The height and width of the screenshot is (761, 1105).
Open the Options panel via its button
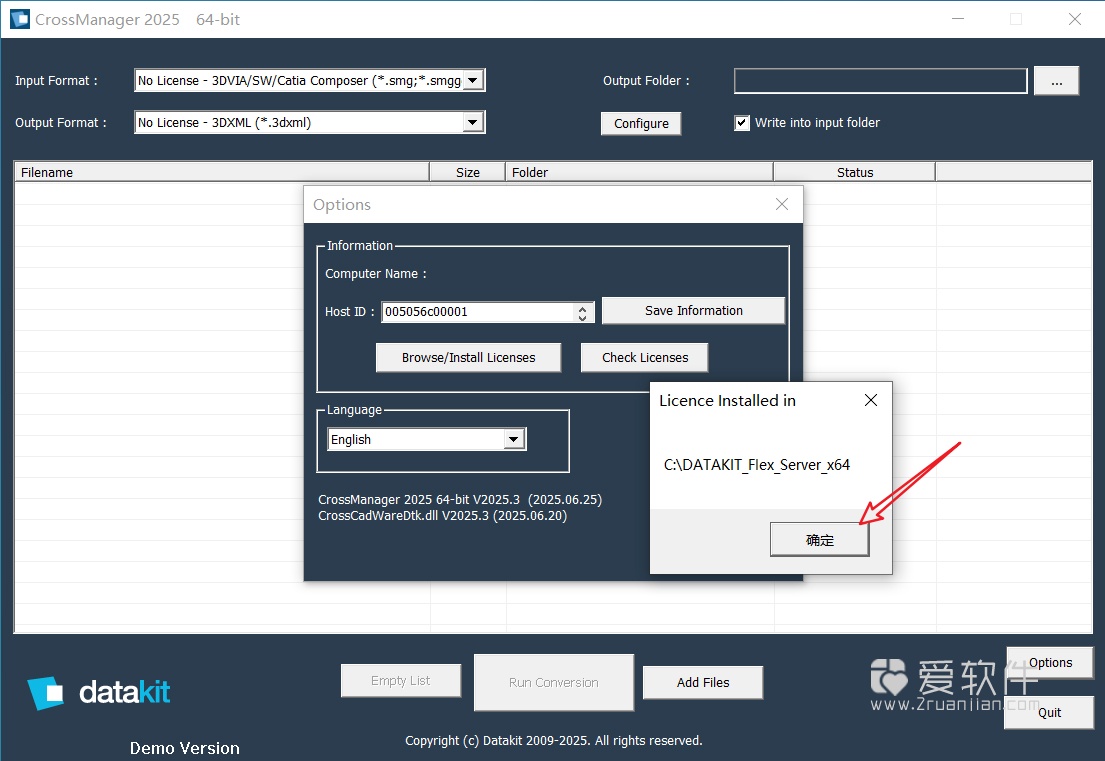[x=1049, y=662]
